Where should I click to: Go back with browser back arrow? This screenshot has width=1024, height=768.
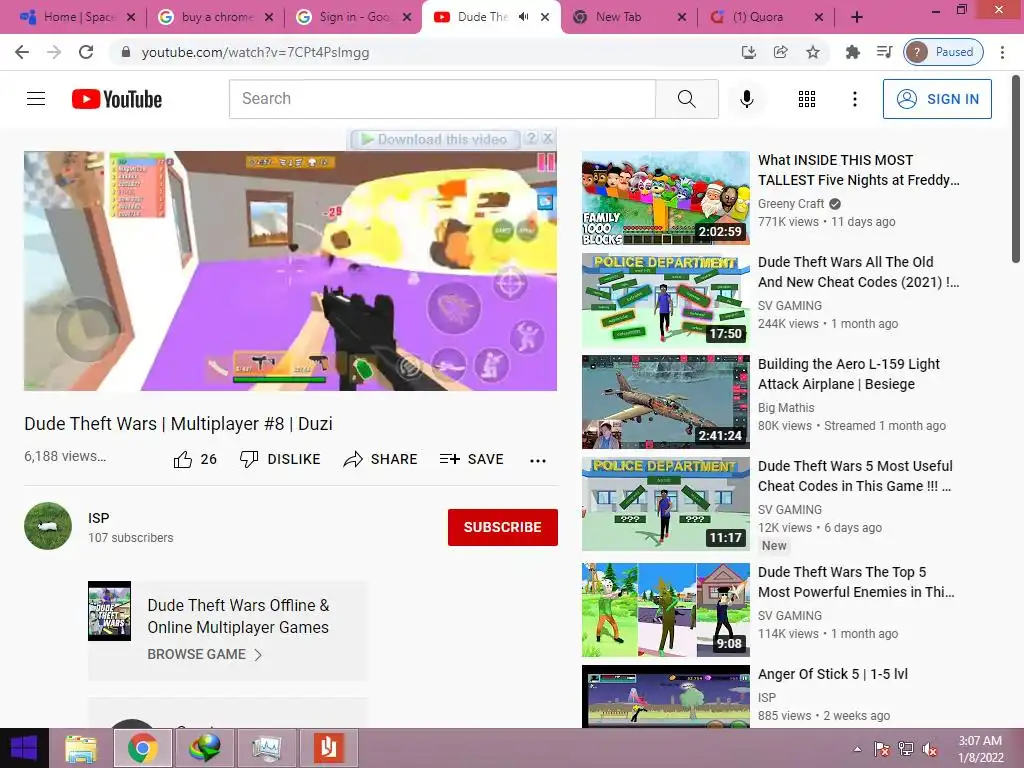pyautogui.click(x=22, y=52)
